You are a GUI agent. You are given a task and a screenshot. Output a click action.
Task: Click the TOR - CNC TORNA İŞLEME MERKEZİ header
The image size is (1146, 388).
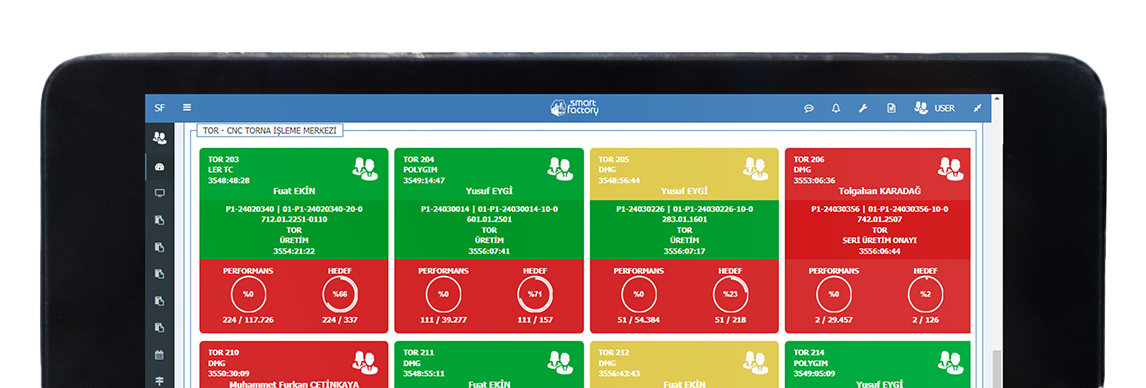point(270,131)
